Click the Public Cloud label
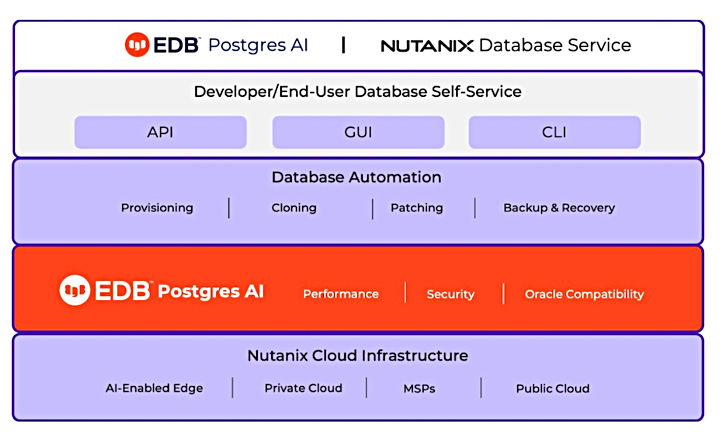 [553, 389]
